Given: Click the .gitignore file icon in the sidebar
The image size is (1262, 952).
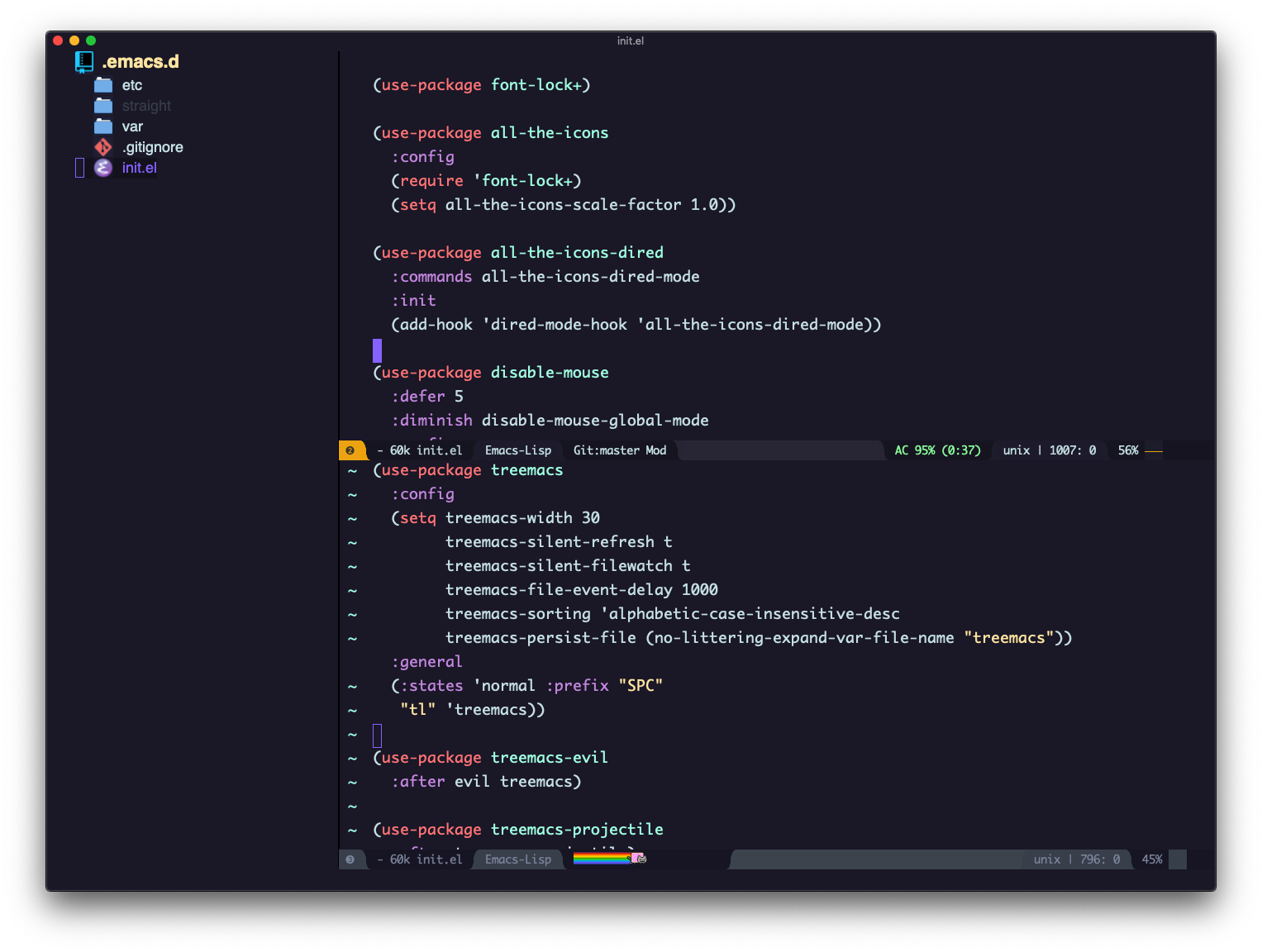Looking at the screenshot, I should 103,146.
